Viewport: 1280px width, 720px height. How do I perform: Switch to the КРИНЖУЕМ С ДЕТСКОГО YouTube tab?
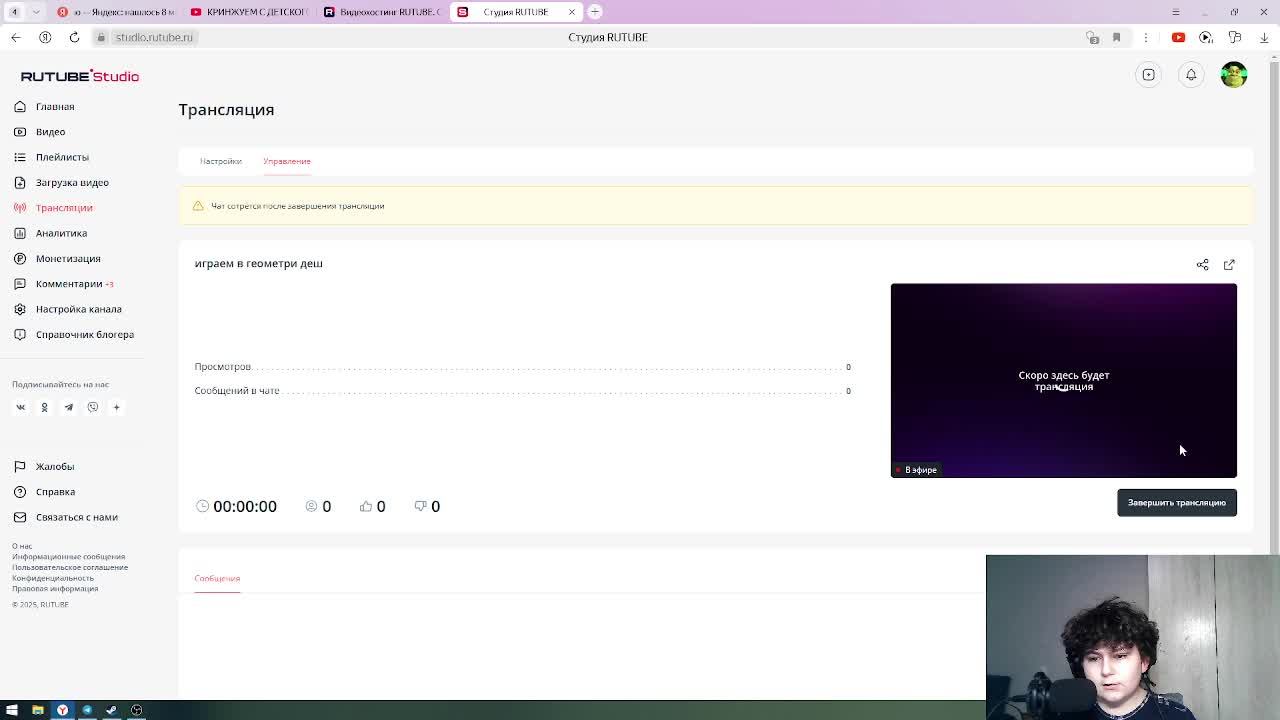[248, 12]
